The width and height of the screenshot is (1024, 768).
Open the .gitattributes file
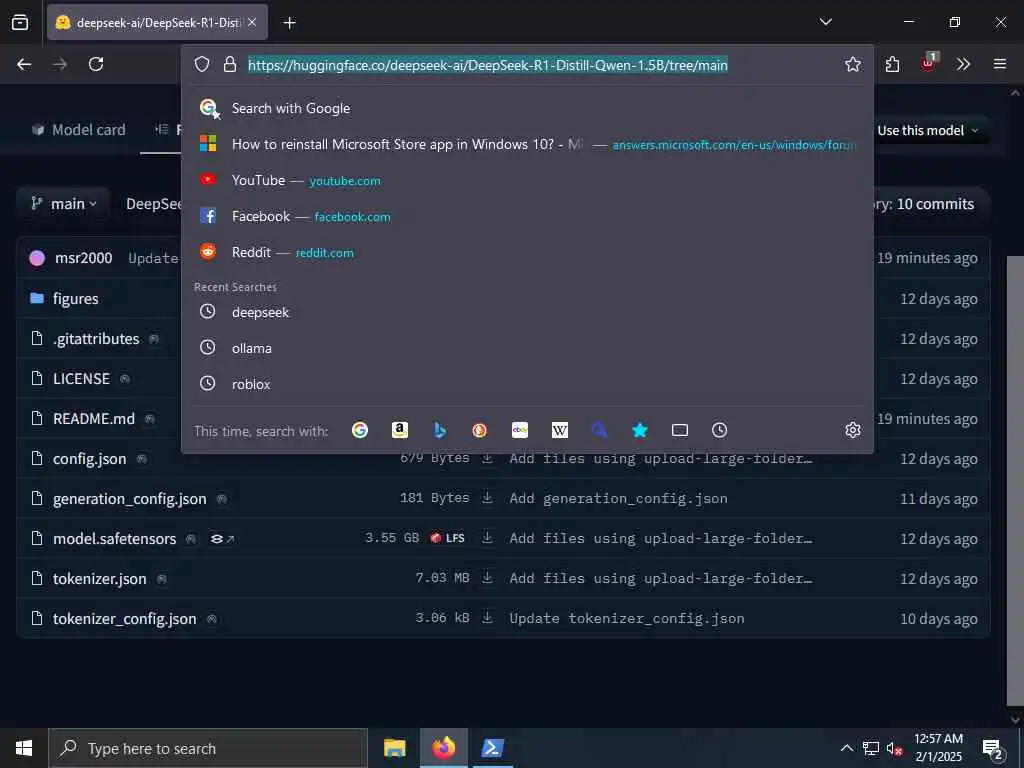tap(96, 339)
